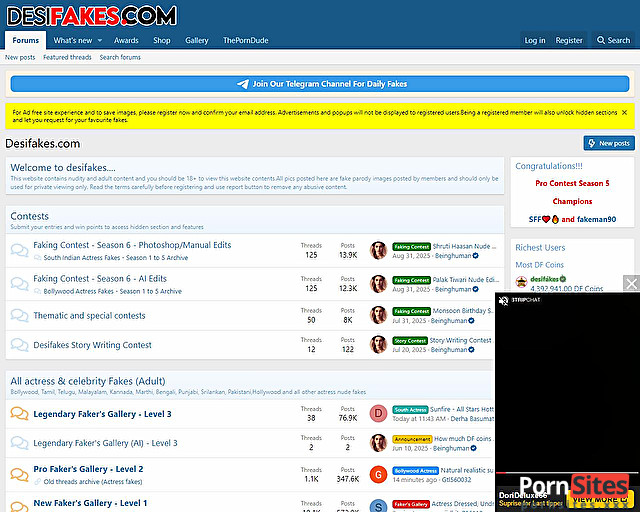Click the chat icon for Legendary Faker's Gallery (AI)
Viewport: 640px width, 512px height.
[x=19, y=443]
